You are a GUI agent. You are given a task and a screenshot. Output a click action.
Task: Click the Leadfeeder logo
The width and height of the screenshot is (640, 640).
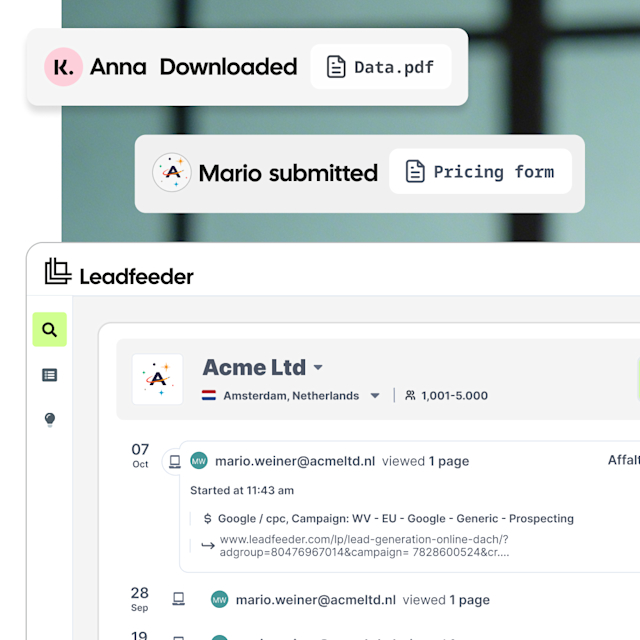(x=119, y=272)
